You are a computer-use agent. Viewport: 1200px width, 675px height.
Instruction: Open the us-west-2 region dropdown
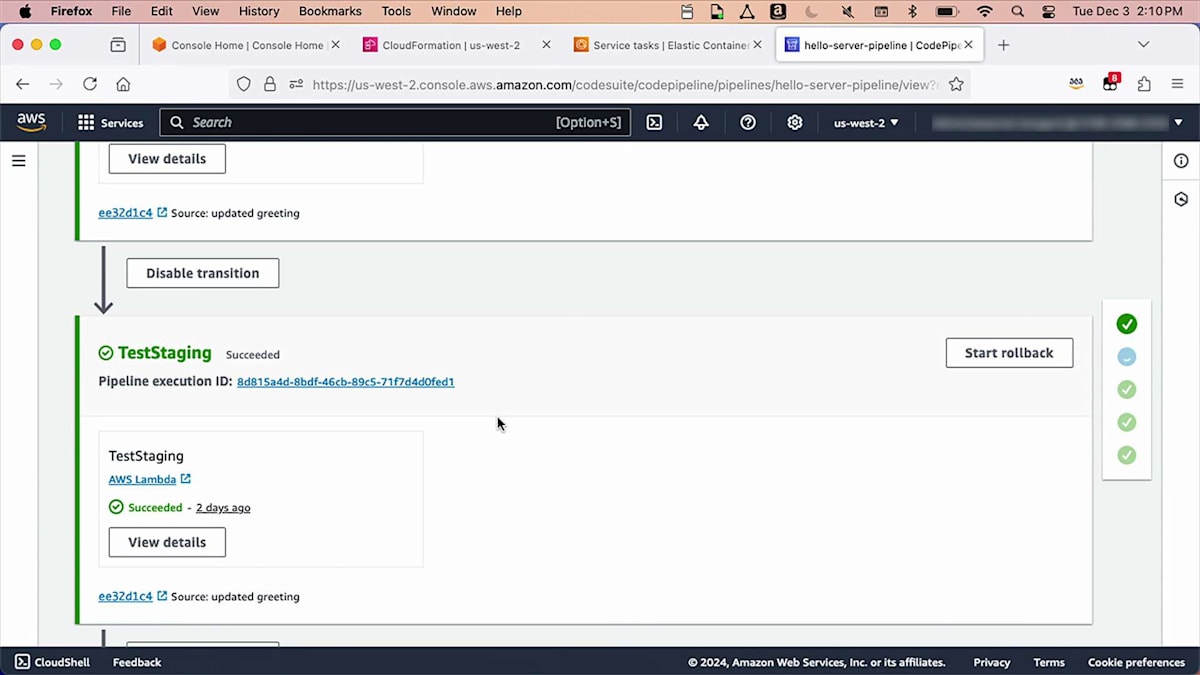click(866, 122)
